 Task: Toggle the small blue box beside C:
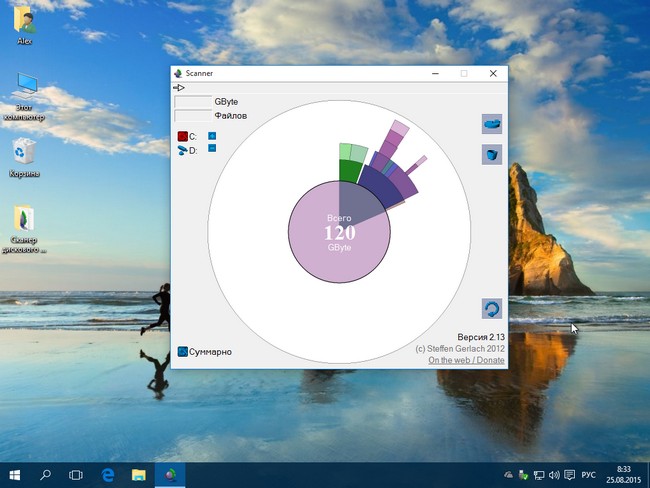(212, 135)
